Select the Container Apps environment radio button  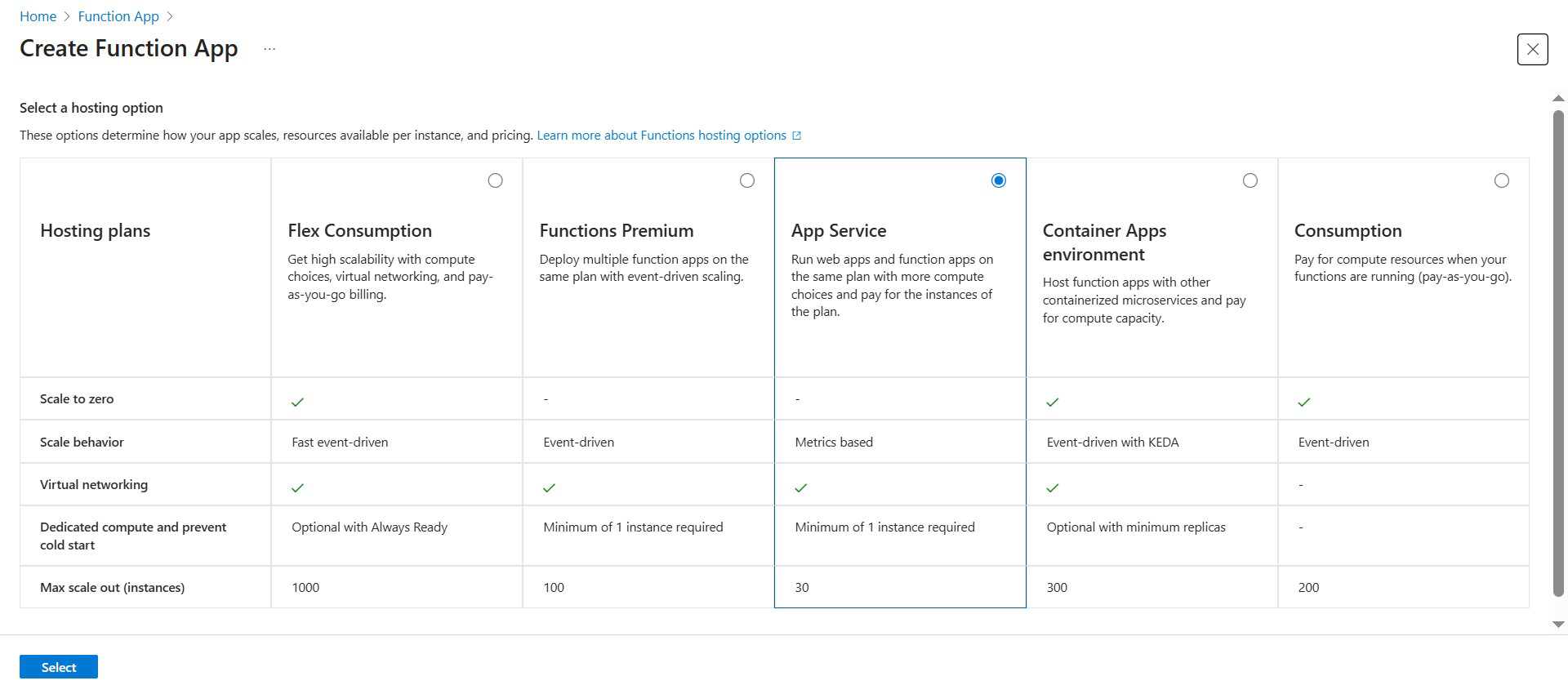(x=1249, y=180)
